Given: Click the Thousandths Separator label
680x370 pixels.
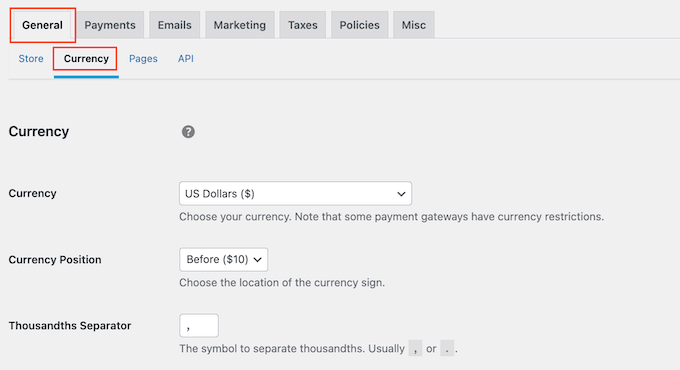Looking at the screenshot, I should pos(70,326).
